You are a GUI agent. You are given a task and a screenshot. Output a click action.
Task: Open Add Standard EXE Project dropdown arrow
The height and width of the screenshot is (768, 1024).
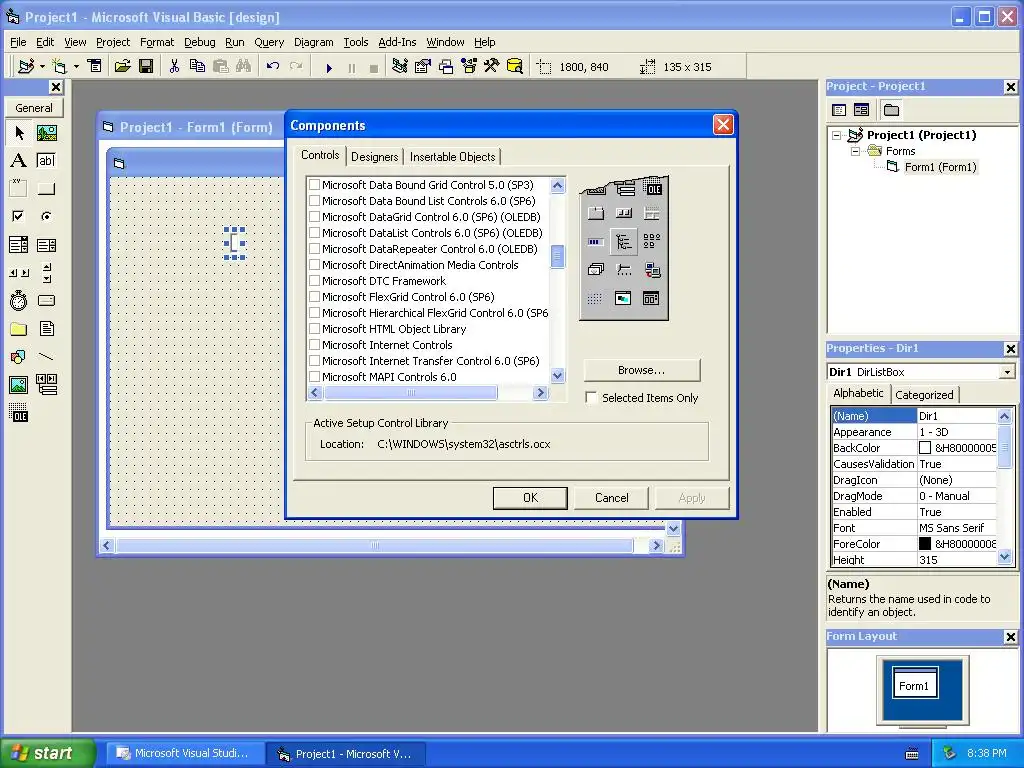coord(42,67)
